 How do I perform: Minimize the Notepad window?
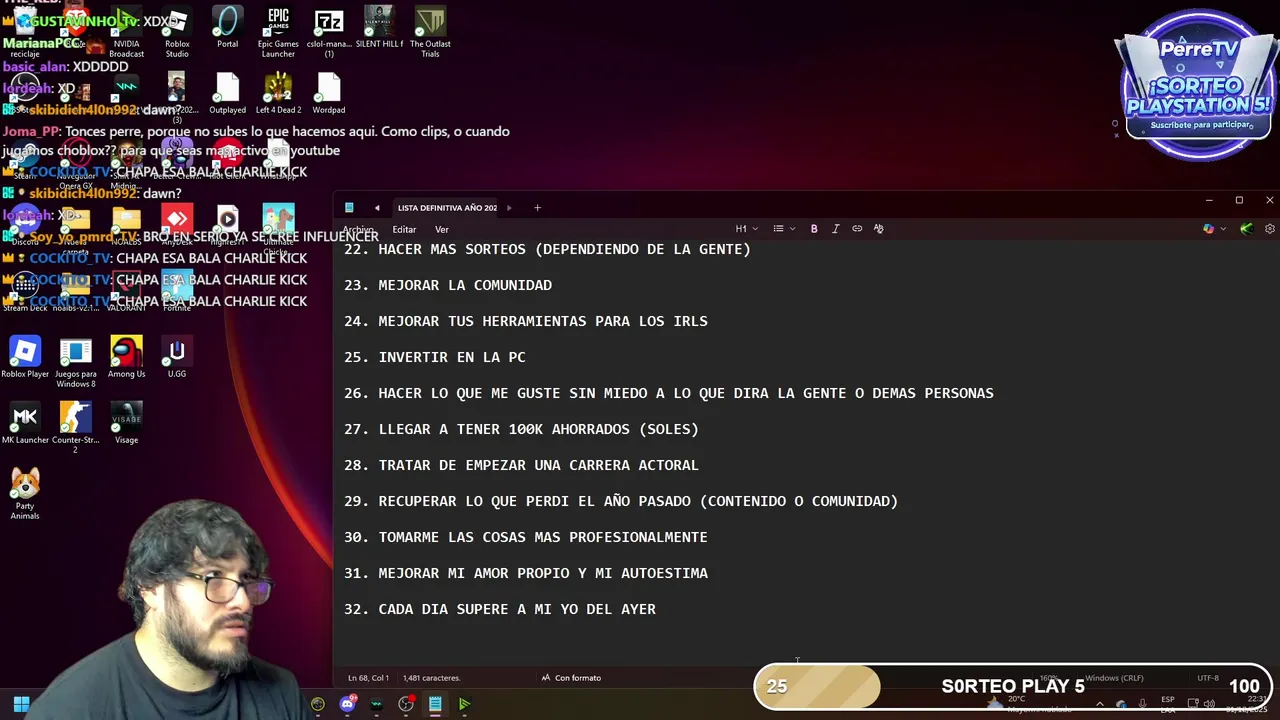tap(1208, 200)
